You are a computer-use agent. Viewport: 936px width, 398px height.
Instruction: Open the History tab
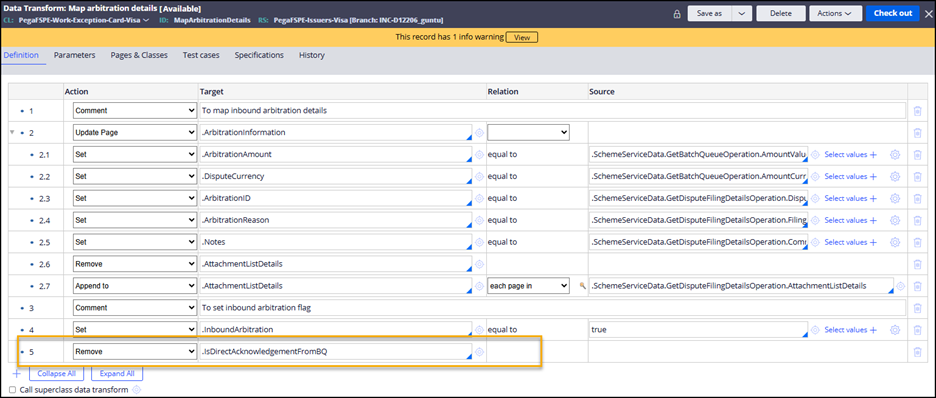[312, 55]
